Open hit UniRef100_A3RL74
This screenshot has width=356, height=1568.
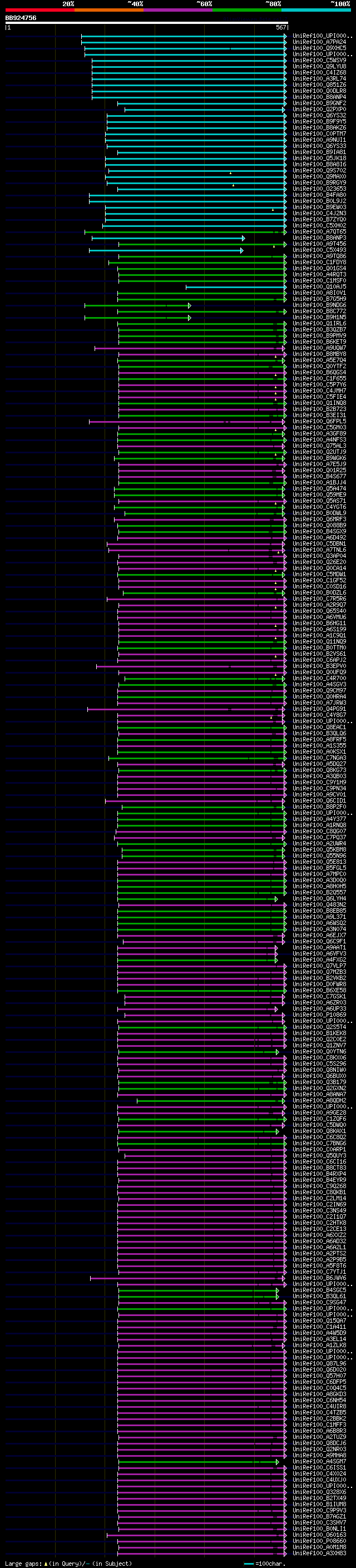319,78
